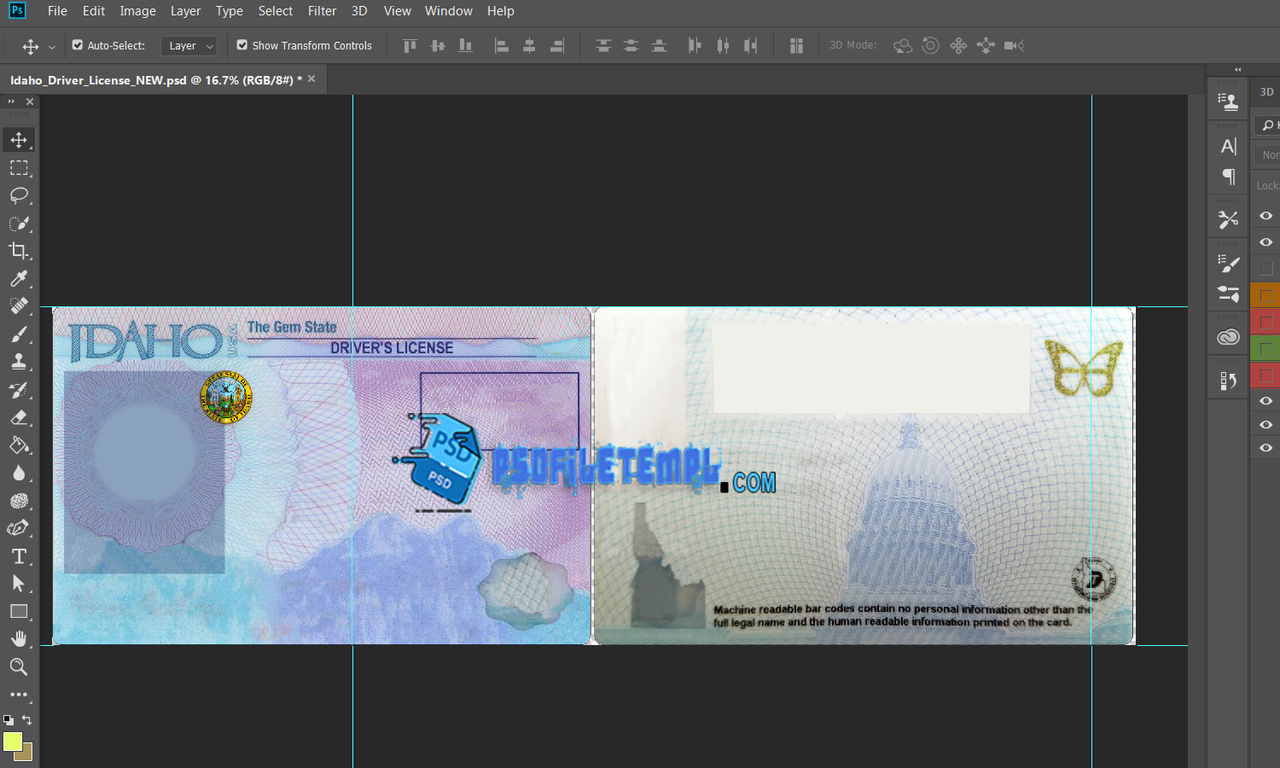Open the Paragraph panel icon

pos(1229,177)
